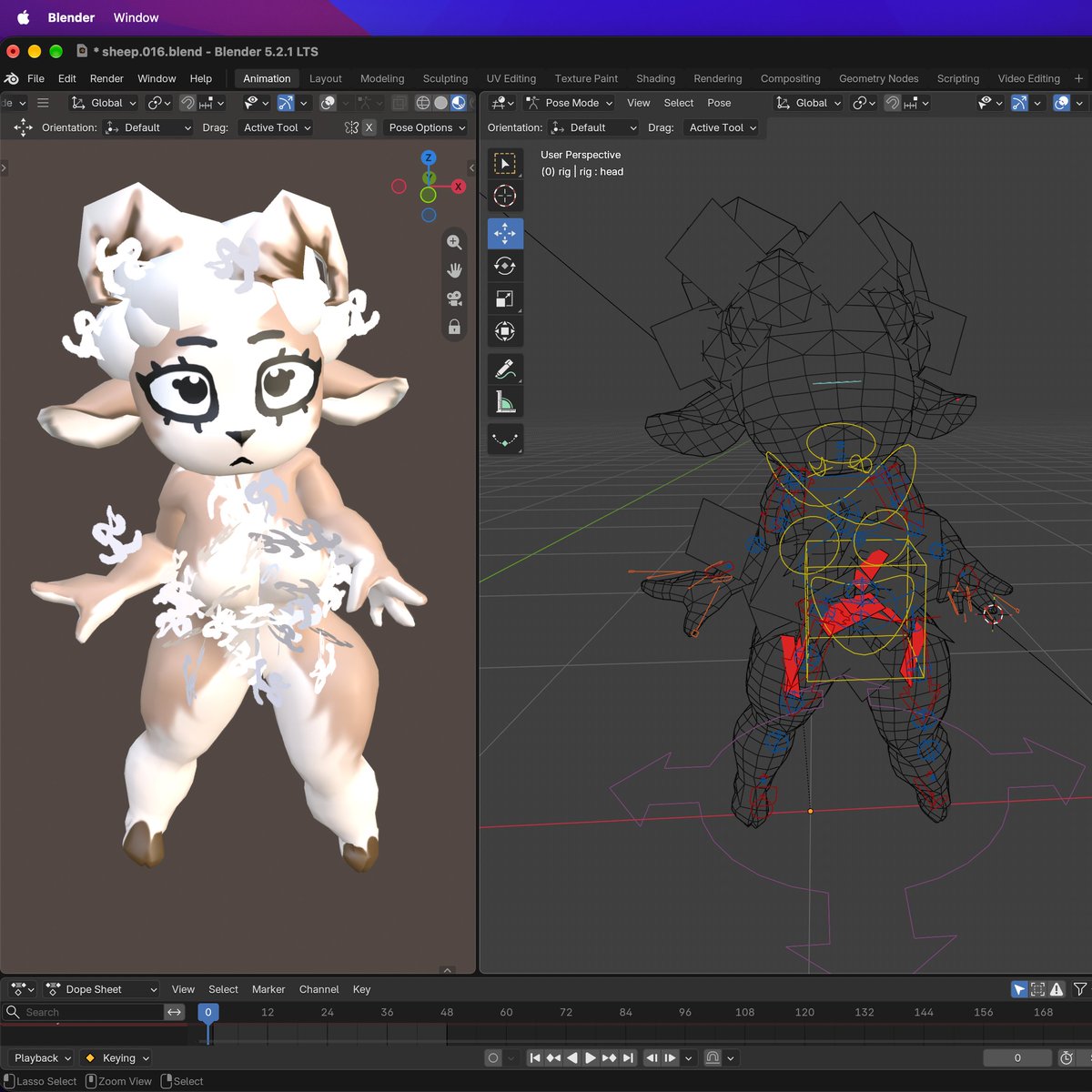This screenshot has width=1092, height=1092.
Task: Open the Render menu
Action: 106,78
